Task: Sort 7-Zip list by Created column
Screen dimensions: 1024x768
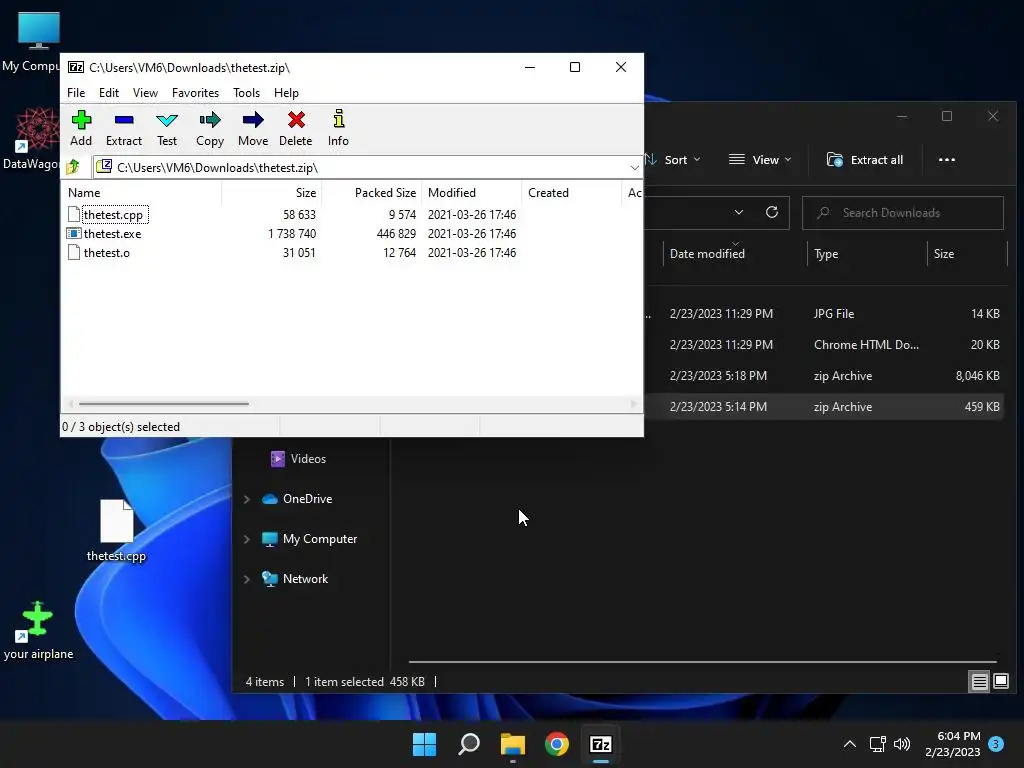Action: tap(571, 193)
